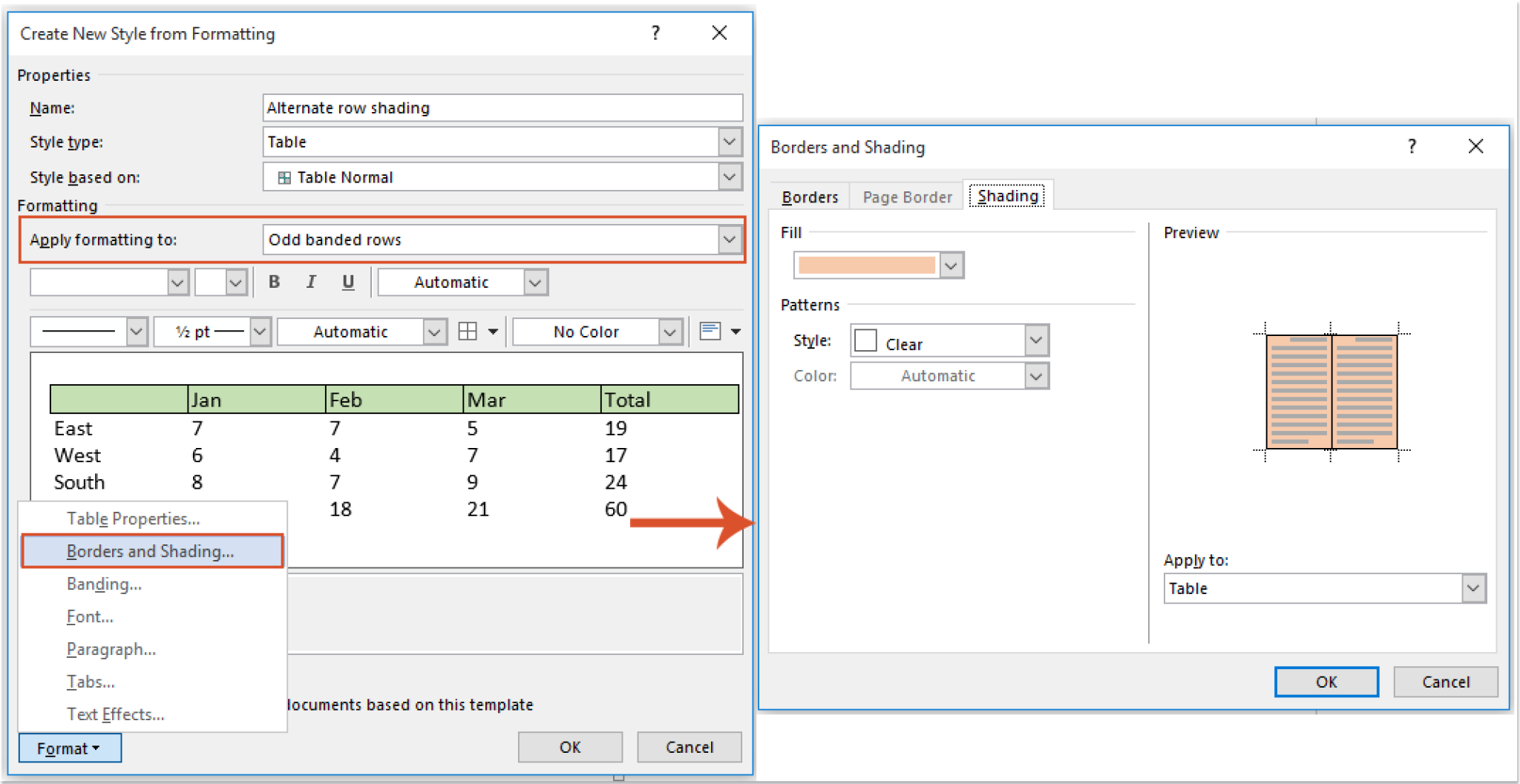Open the Patterns Style dropdown
This screenshot has height=784, width=1520.
tap(1036, 340)
